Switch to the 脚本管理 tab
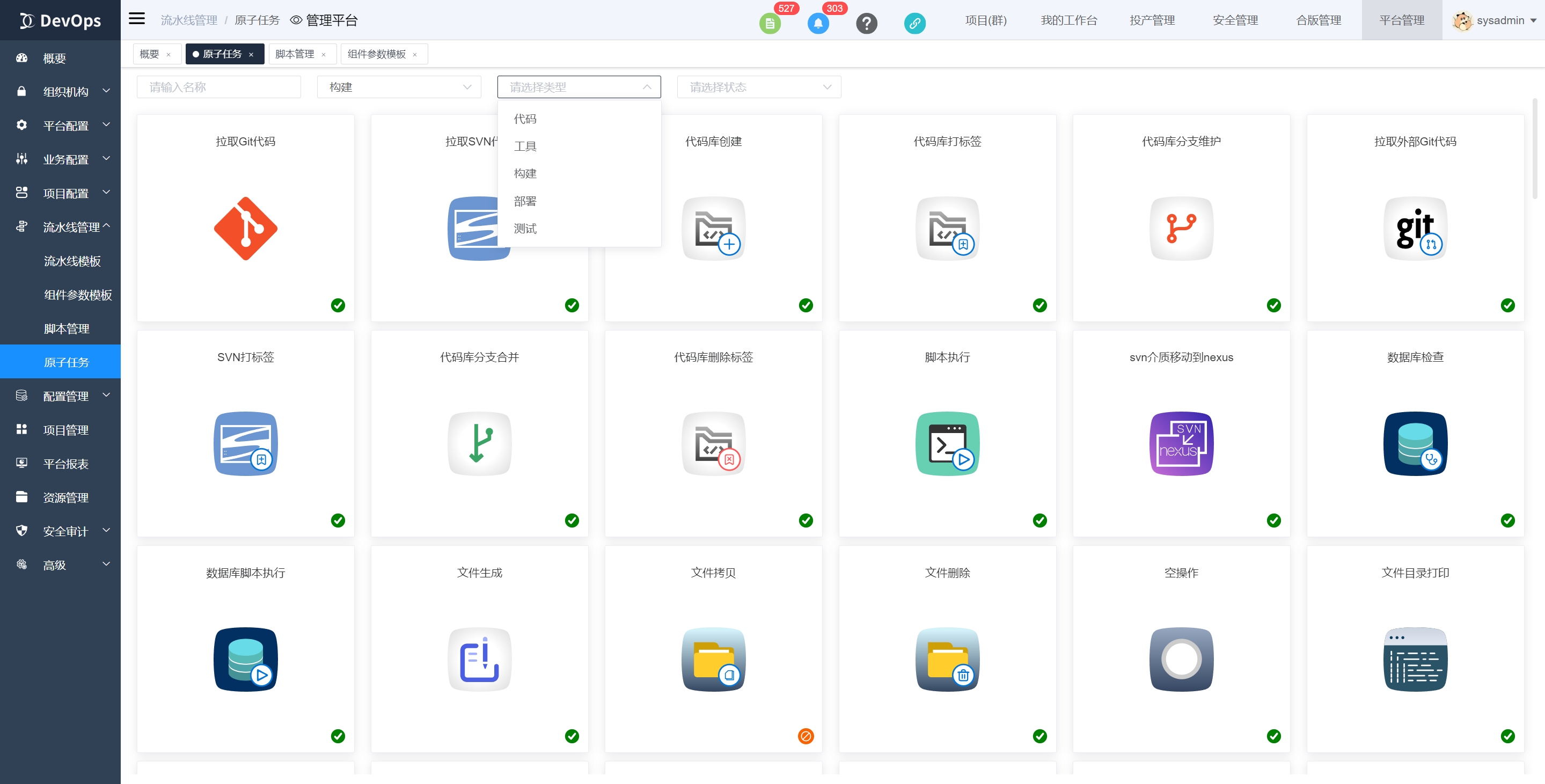Viewport: 1545px width, 784px height. [295, 54]
